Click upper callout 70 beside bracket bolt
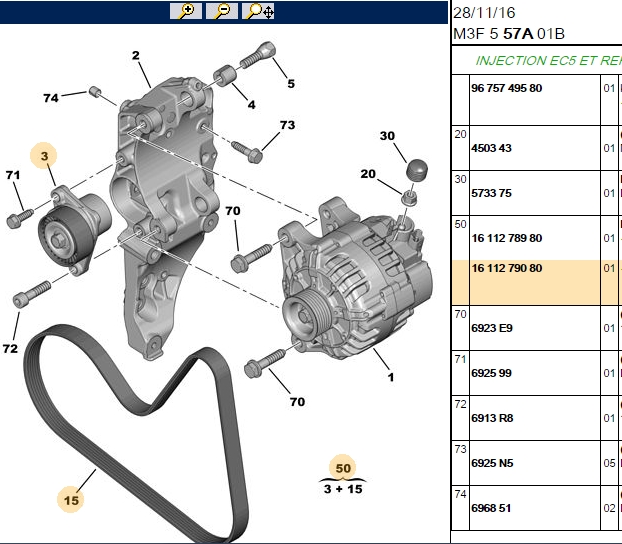Screen dimensions: 622x544 click(233, 211)
